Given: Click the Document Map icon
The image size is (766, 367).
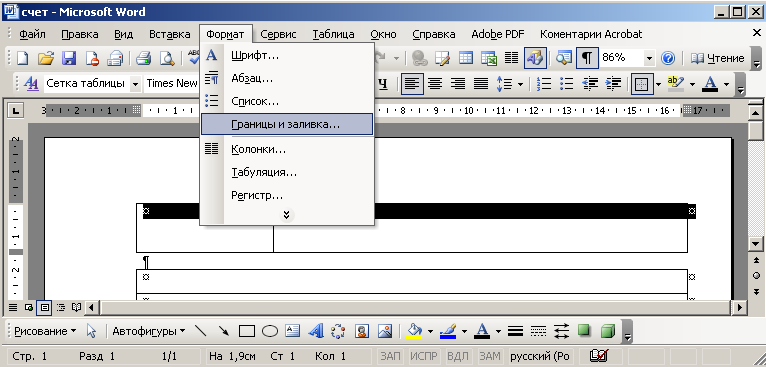Looking at the screenshot, I should coord(565,58).
